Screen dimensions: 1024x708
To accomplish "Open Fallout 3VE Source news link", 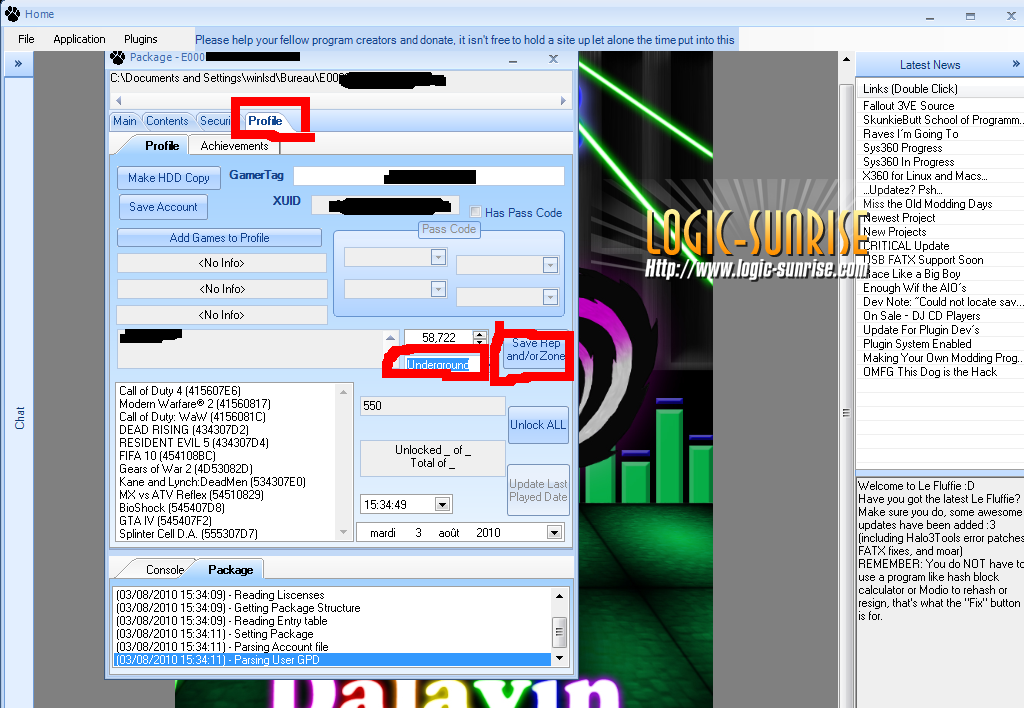I will click(908, 106).
